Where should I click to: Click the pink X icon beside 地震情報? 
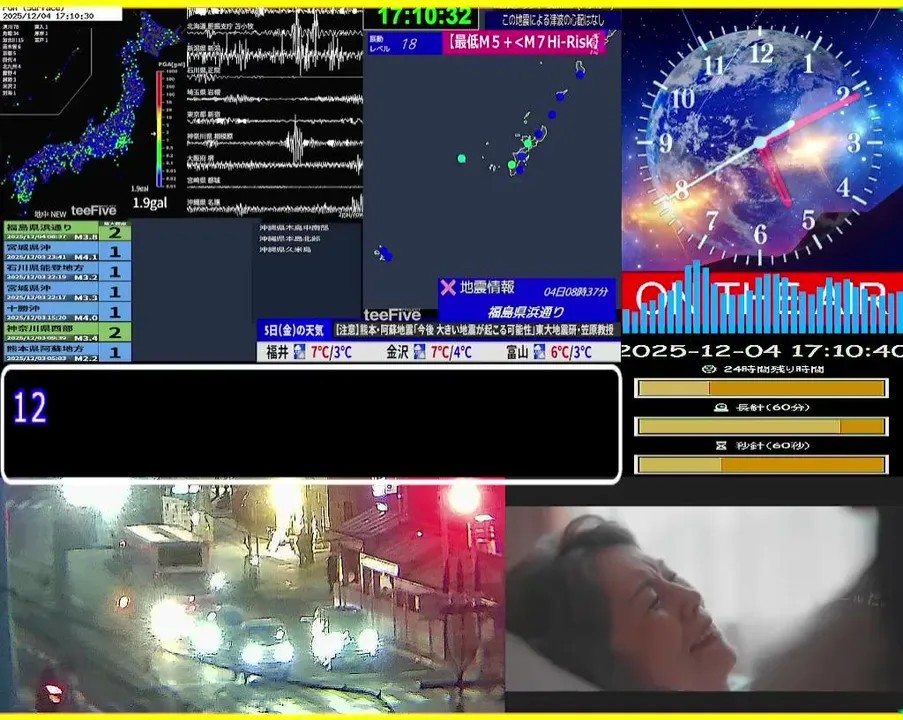[447, 287]
